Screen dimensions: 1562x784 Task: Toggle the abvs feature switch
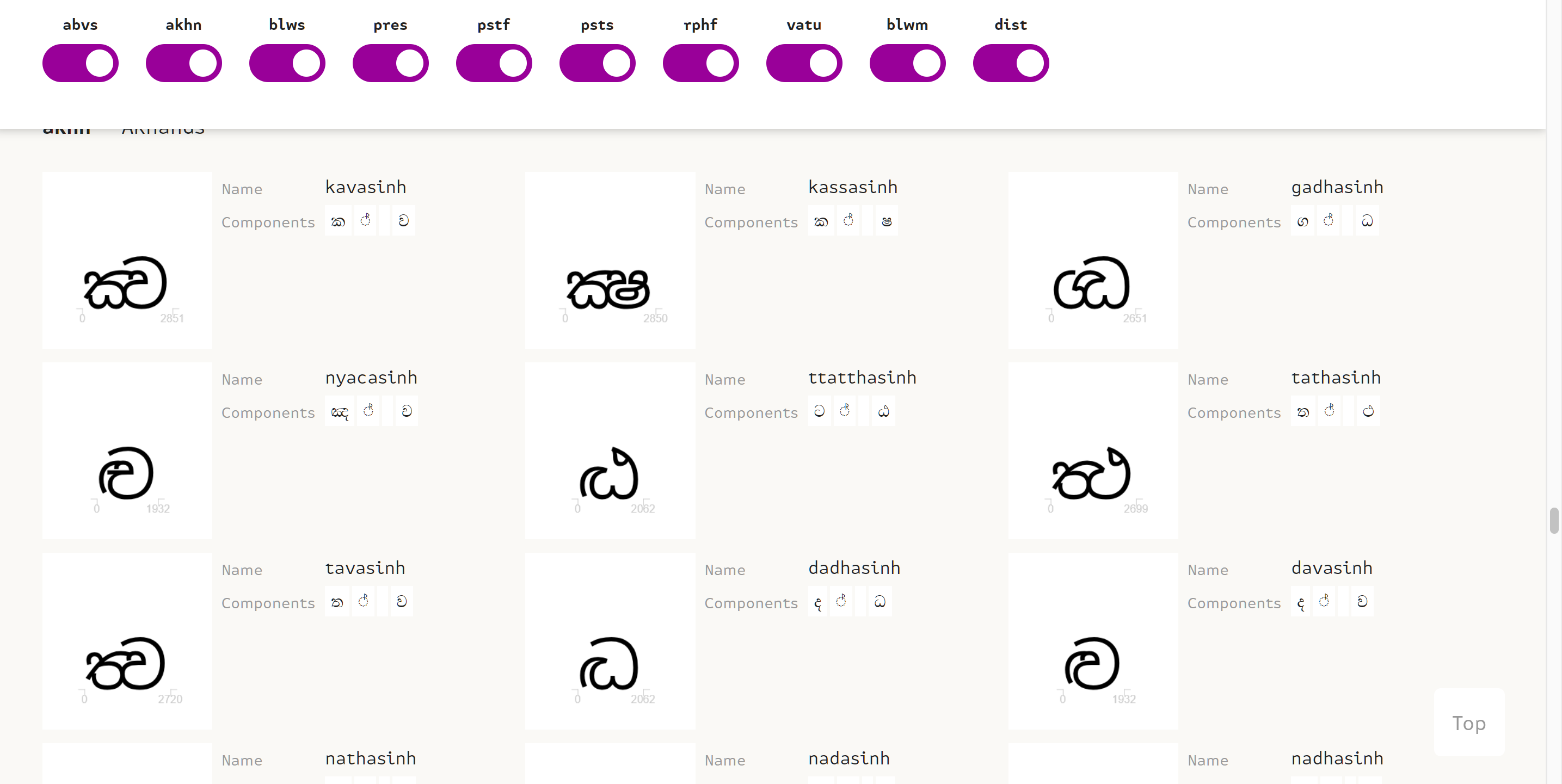pyautogui.click(x=80, y=63)
